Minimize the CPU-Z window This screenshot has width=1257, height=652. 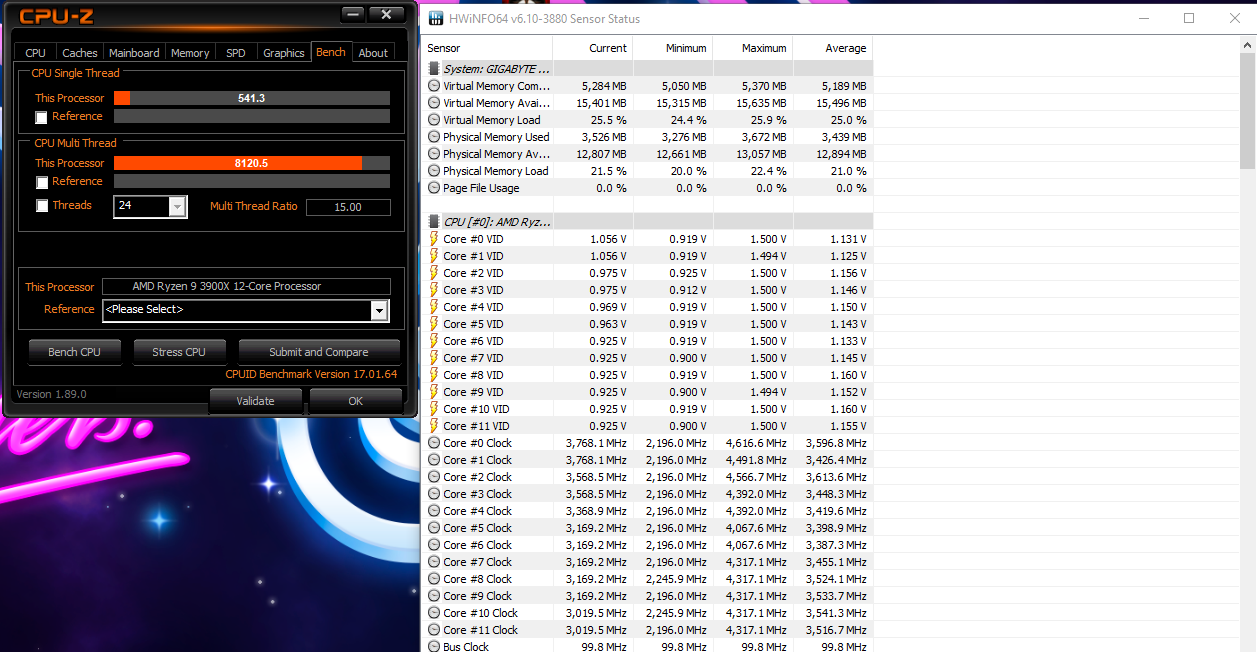tap(352, 14)
